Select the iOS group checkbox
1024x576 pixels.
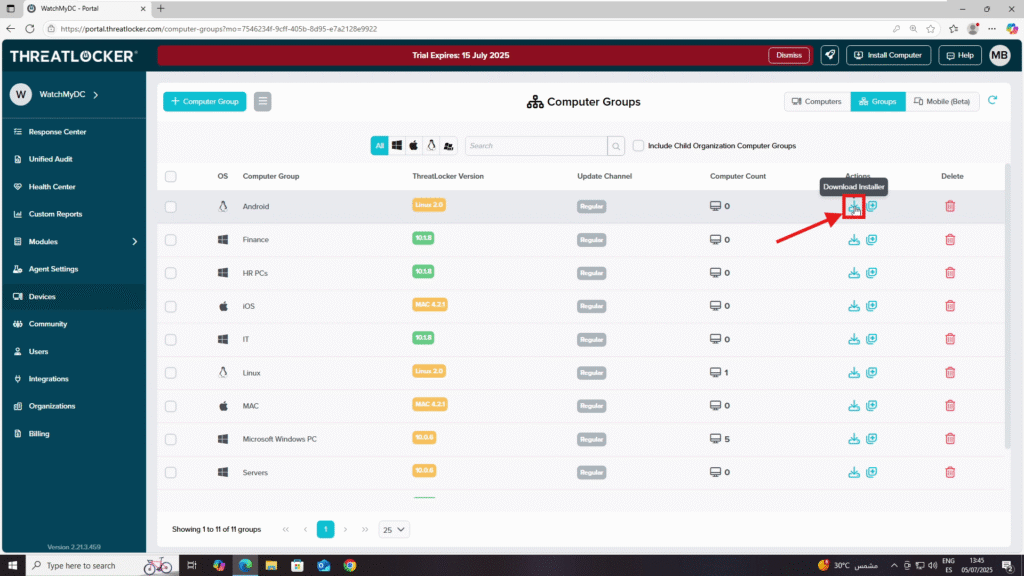click(170, 306)
